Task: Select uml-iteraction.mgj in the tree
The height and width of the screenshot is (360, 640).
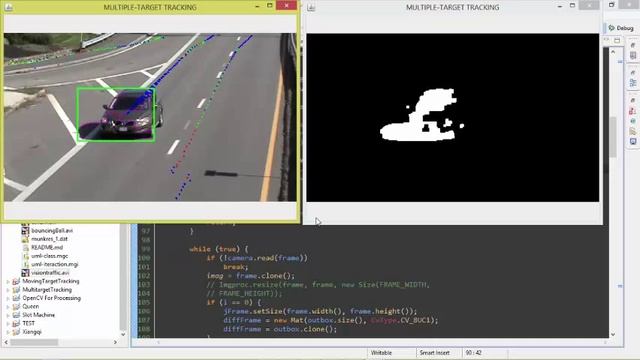Action: point(55,264)
